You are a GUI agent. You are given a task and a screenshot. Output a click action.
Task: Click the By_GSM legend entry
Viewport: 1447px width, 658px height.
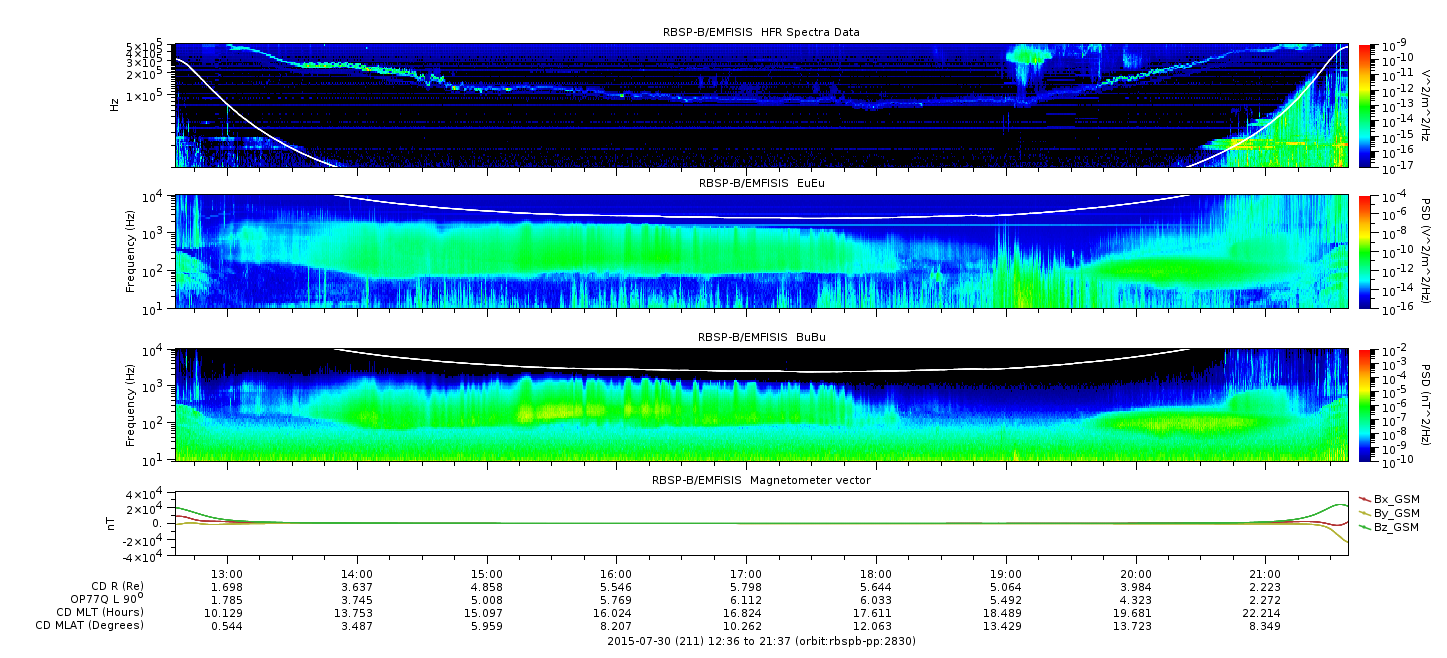1395,512
